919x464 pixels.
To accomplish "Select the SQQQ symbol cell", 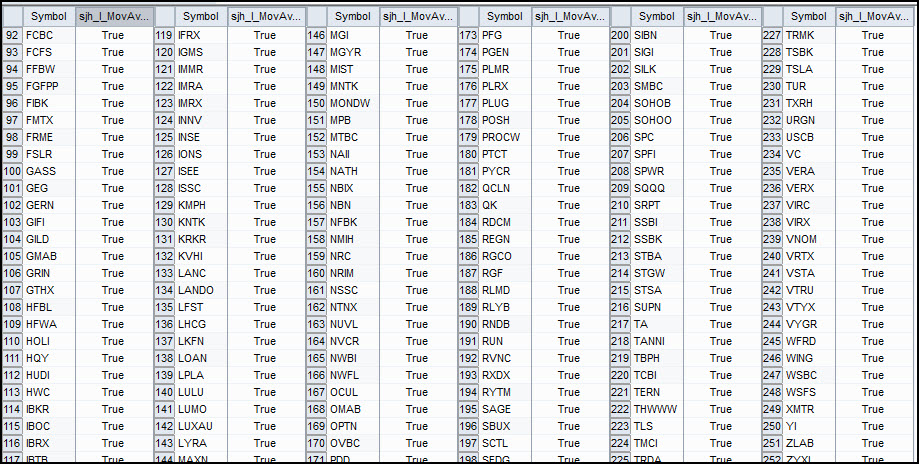I will point(658,188).
